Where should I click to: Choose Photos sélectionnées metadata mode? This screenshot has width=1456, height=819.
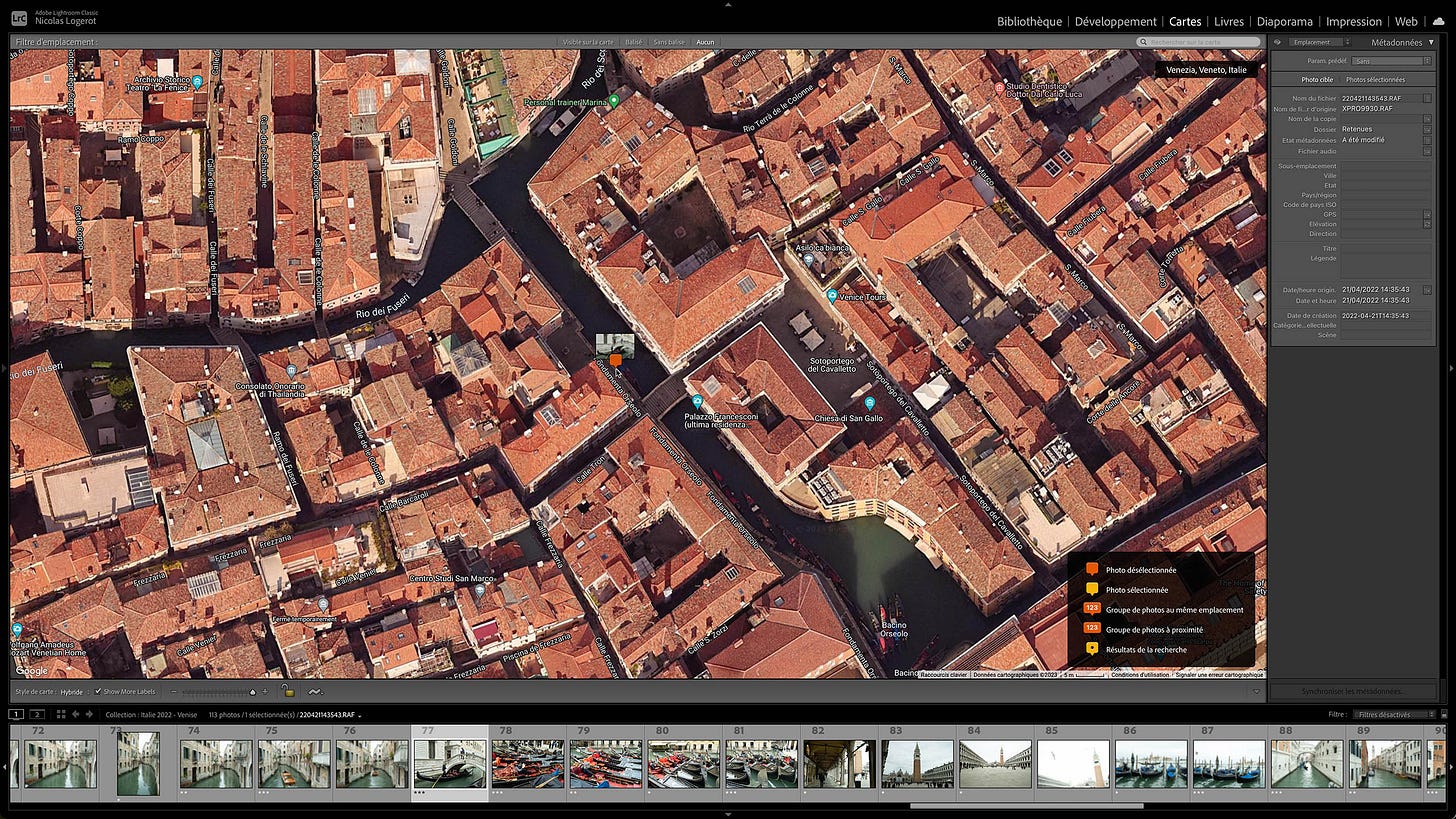(x=1375, y=79)
